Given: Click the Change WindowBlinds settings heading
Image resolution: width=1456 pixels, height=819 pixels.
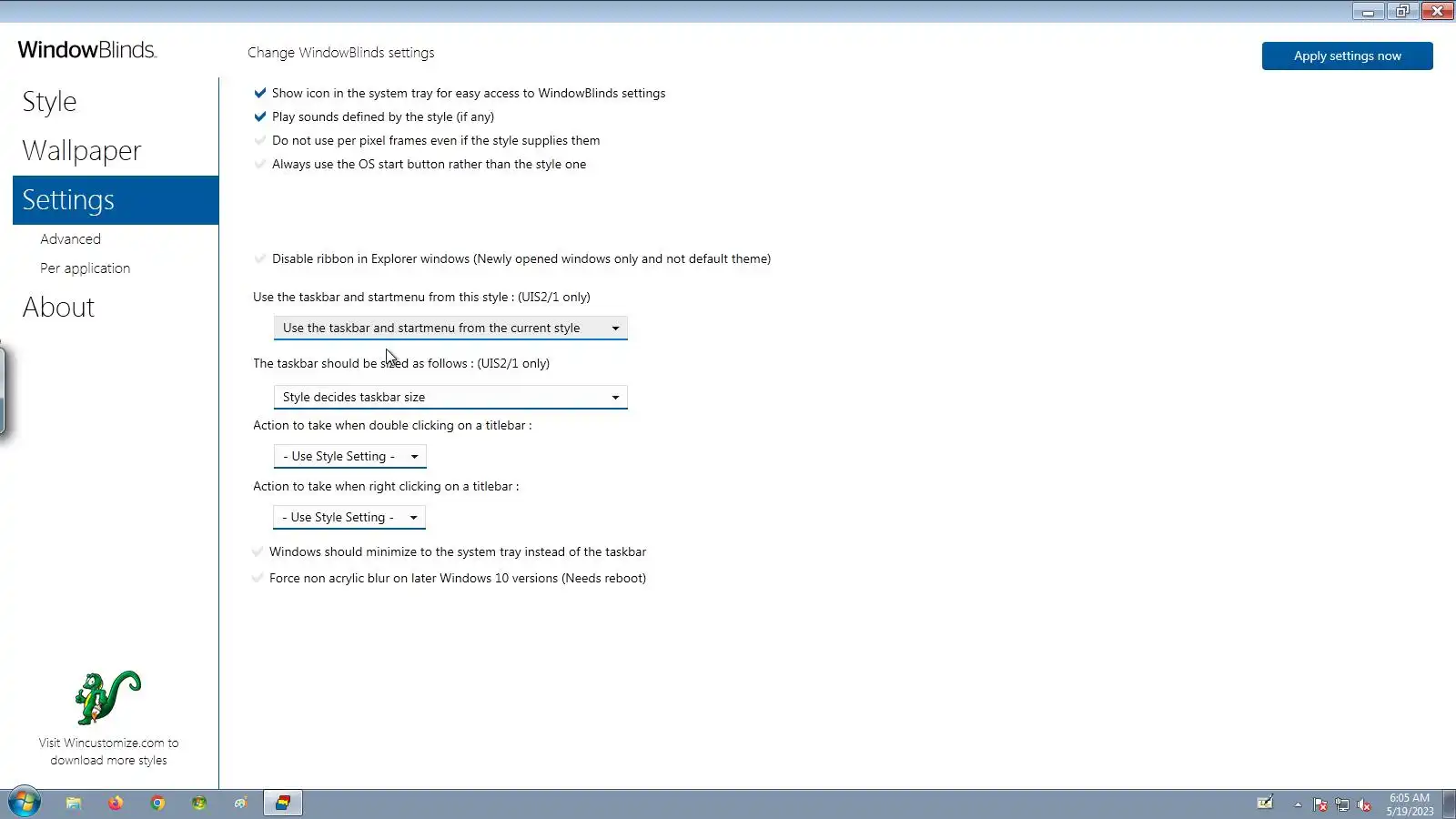Looking at the screenshot, I should (341, 53).
